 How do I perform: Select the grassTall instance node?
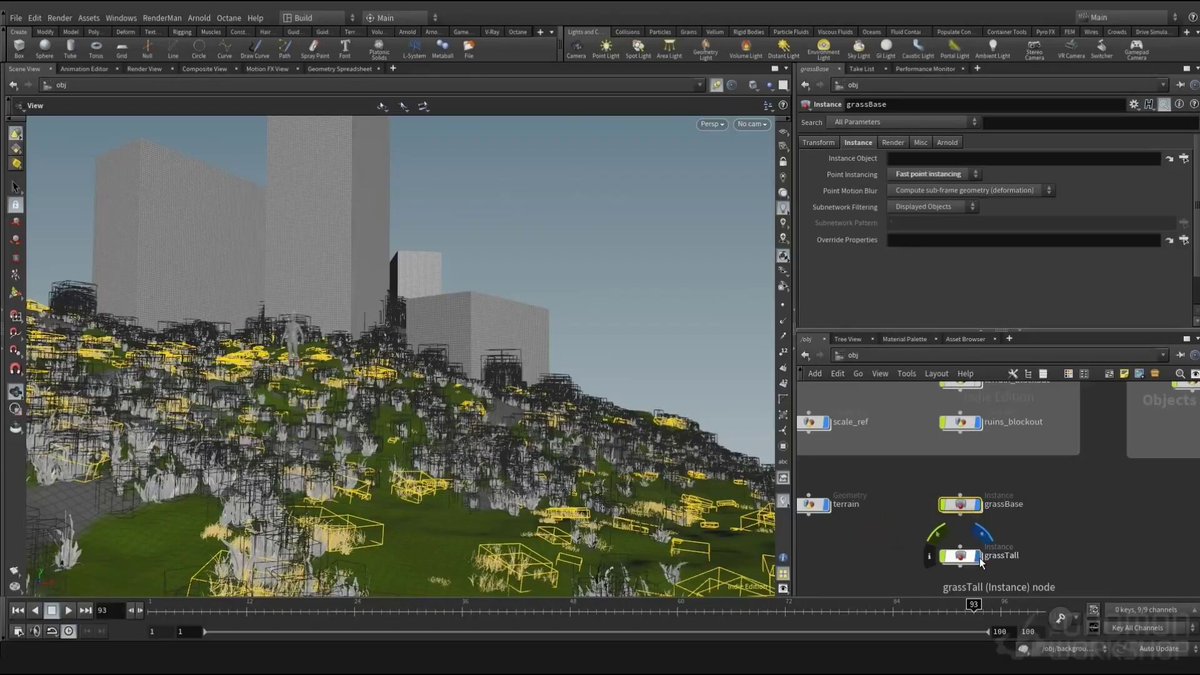click(x=961, y=555)
